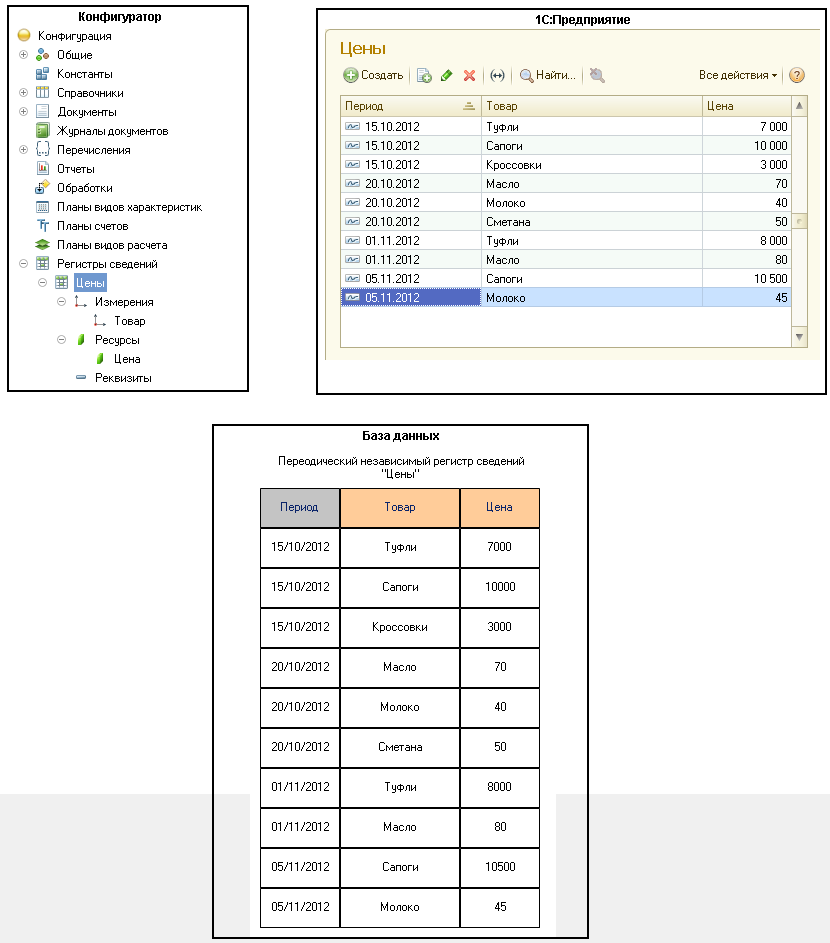Click price 10 500 in Сапоги row
Screen dimensions: 830x943
pos(746,278)
